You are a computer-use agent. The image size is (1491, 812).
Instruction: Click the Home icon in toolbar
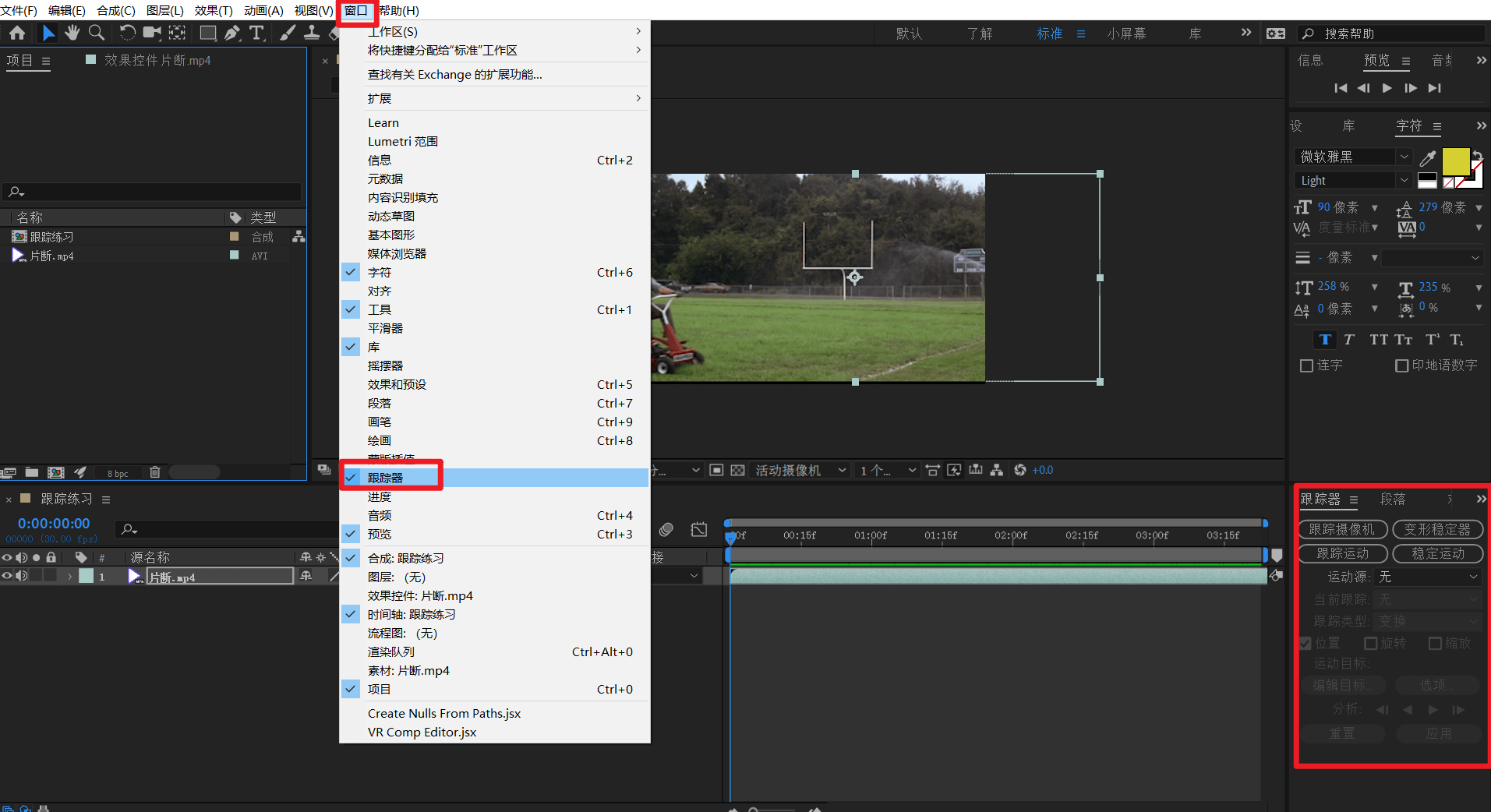coord(17,33)
